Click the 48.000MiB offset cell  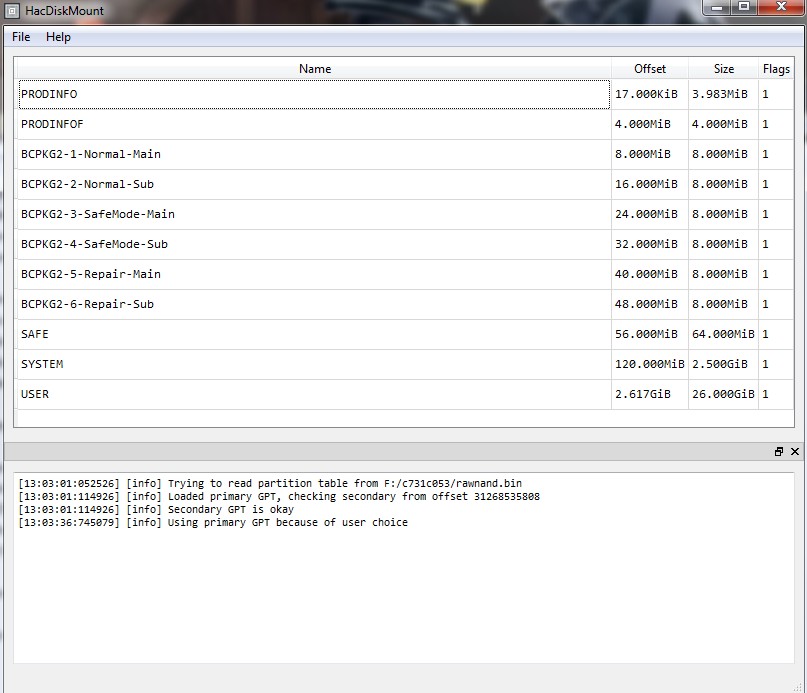(650, 304)
